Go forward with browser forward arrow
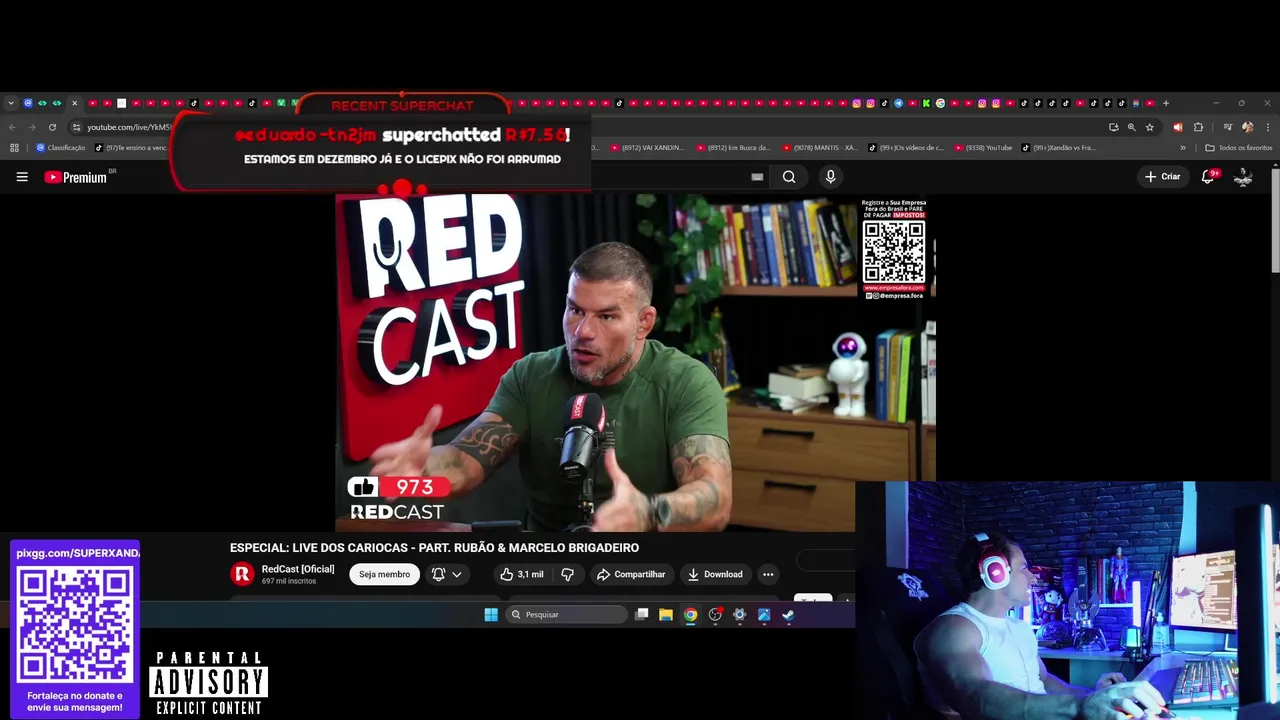The width and height of the screenshot is (1280, 720). [32, 127]
